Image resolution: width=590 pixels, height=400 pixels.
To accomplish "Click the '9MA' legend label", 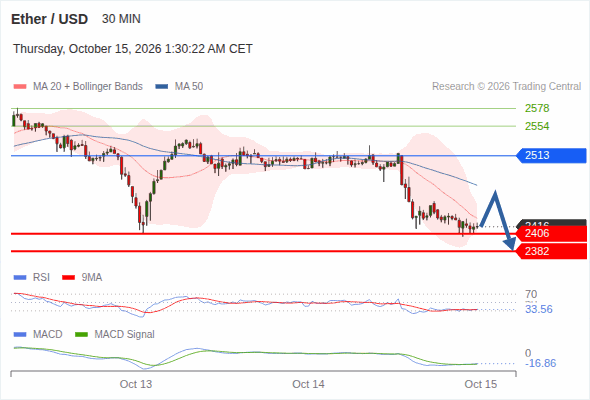I will point(92,278).
